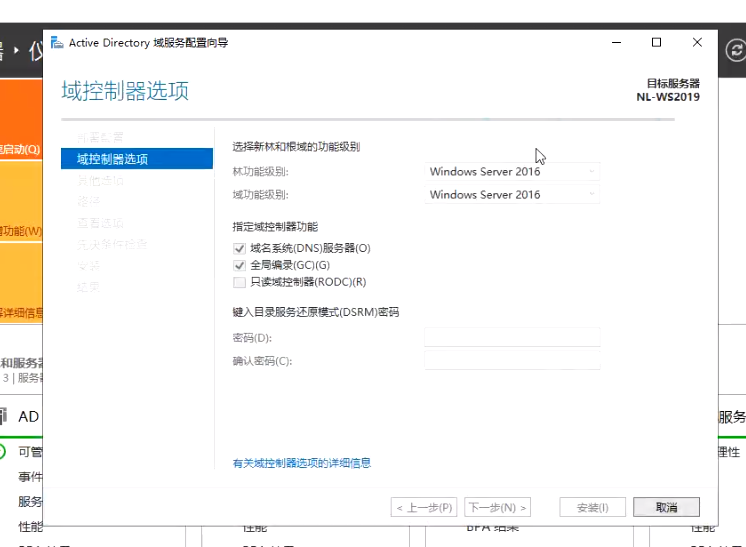Open the forest functional level dropdown

coord(512,171)
